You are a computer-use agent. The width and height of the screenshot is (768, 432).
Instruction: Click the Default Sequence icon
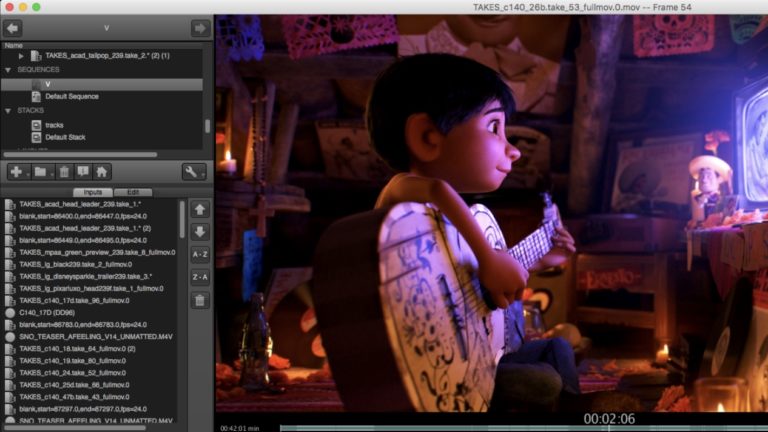[x=36, y=97]
